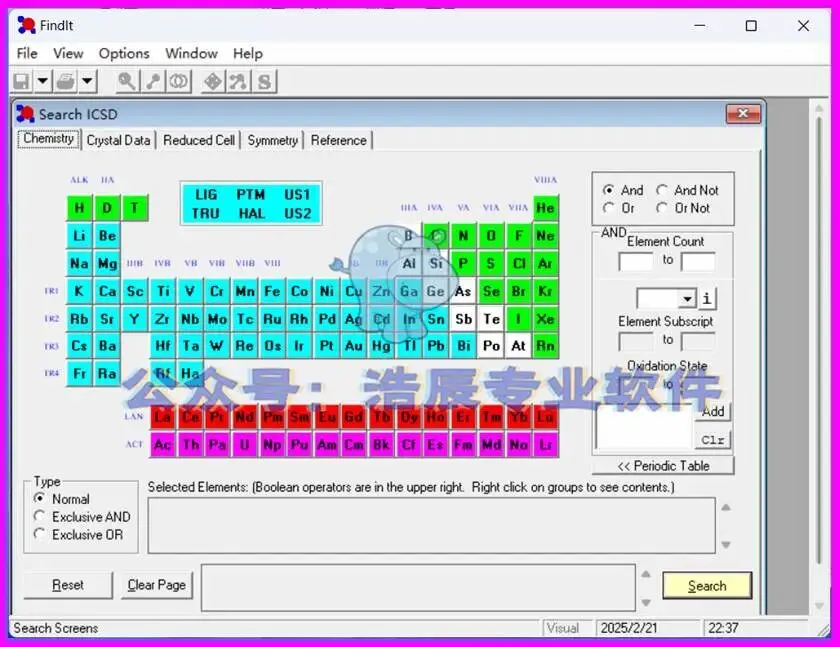Open the save button dropdown arrow

click(x=42, y=81)
